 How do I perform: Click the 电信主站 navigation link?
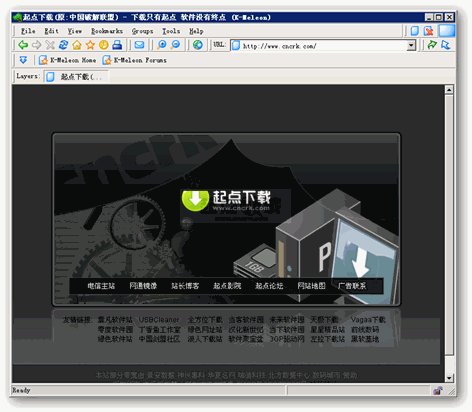[x=101, y=286]
